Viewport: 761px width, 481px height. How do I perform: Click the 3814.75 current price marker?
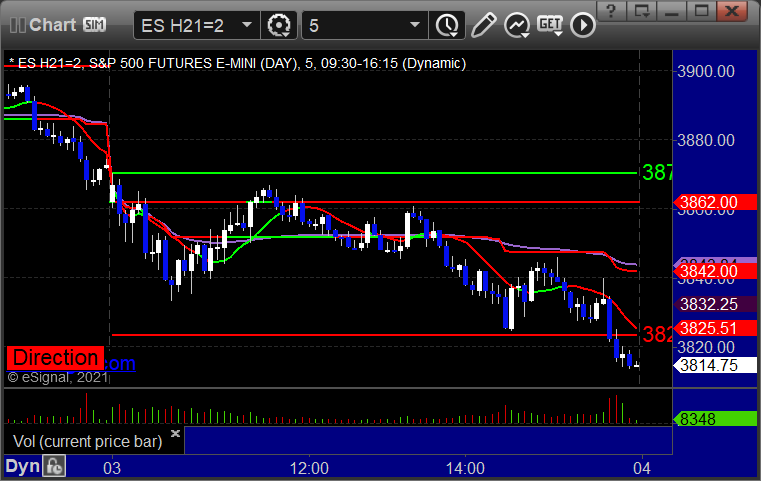715,365
